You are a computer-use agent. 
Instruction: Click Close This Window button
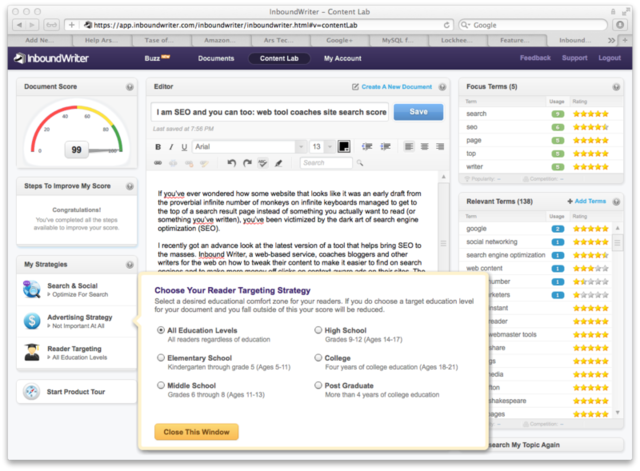point(196,432)
